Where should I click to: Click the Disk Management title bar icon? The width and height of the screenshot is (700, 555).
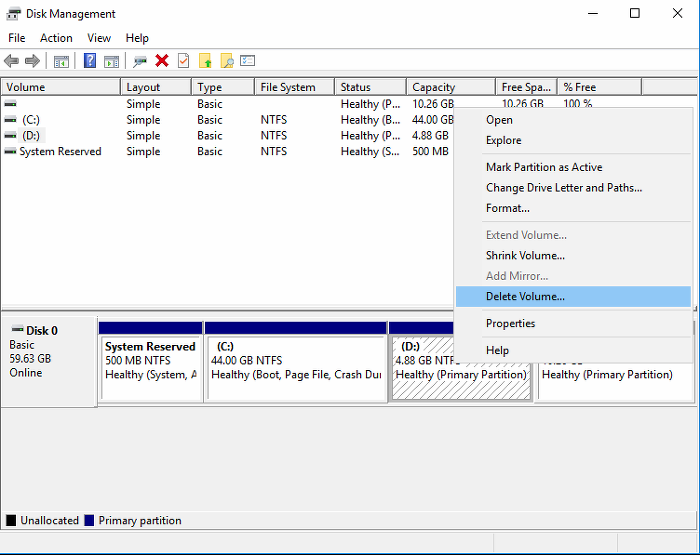coord(13,14)
